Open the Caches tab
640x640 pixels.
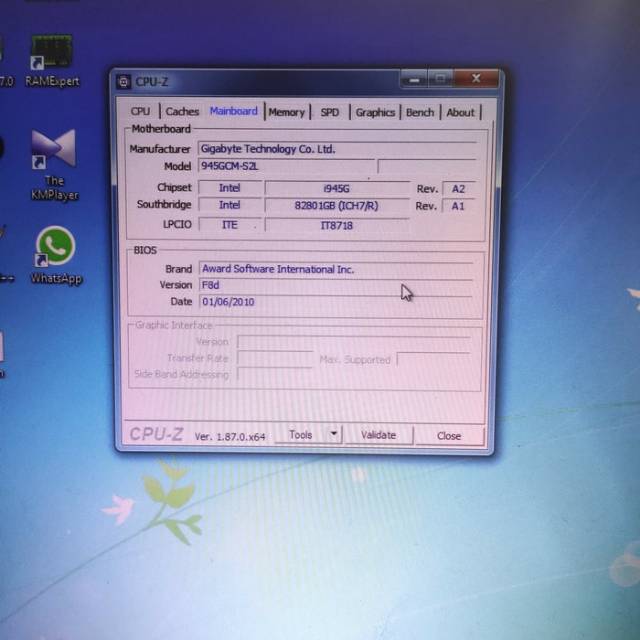[182, 112]
